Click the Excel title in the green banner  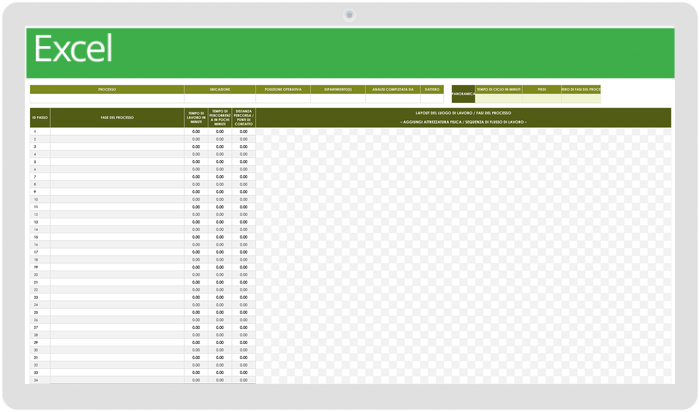click(x=73, y=49)
